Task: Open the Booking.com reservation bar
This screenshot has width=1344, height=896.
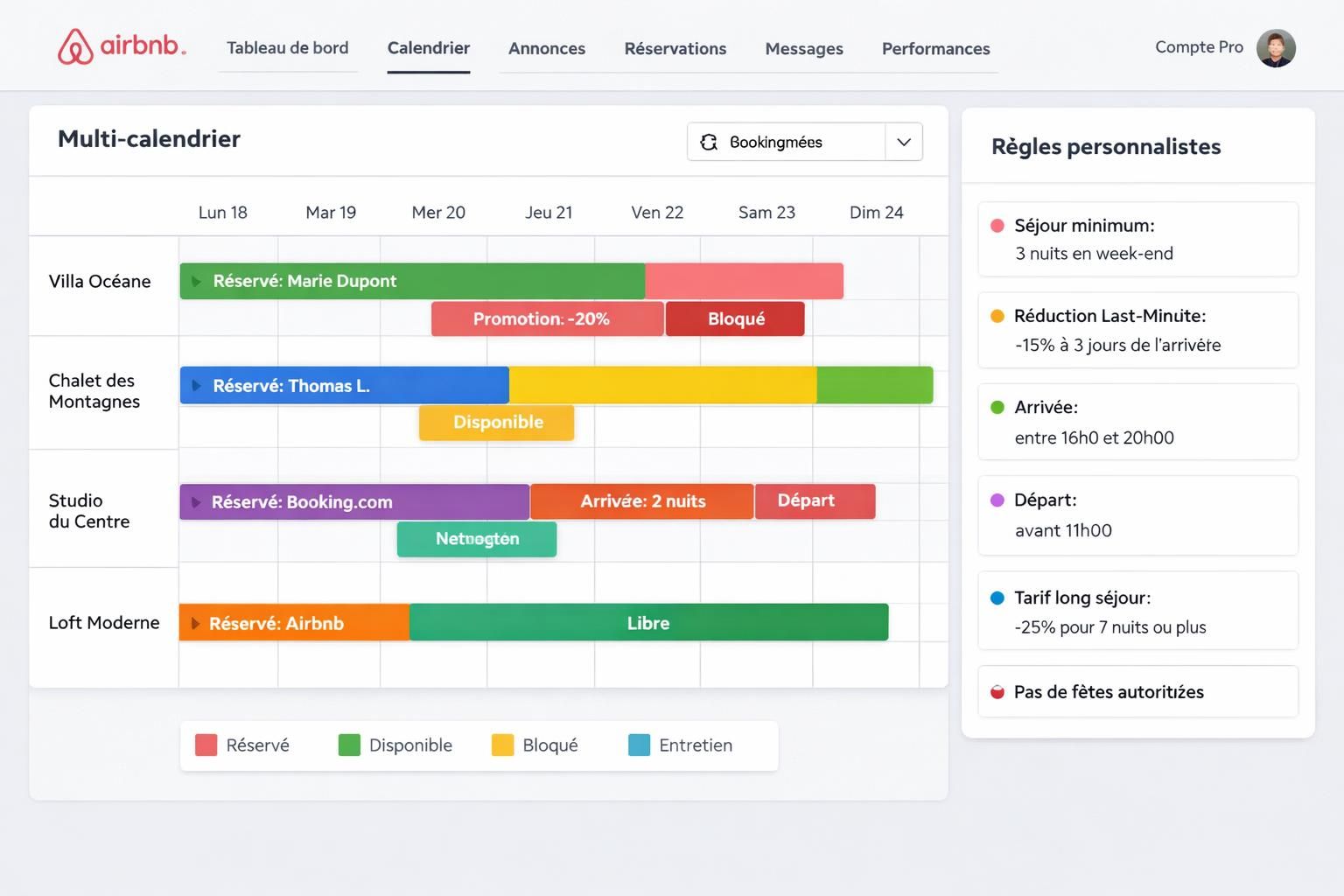Action: tap(354, 502)
